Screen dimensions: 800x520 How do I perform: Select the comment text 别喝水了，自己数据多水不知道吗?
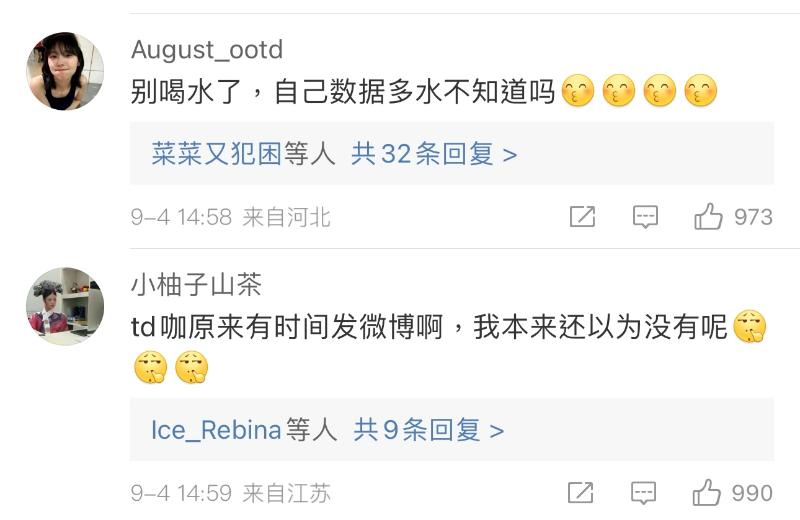342,93
